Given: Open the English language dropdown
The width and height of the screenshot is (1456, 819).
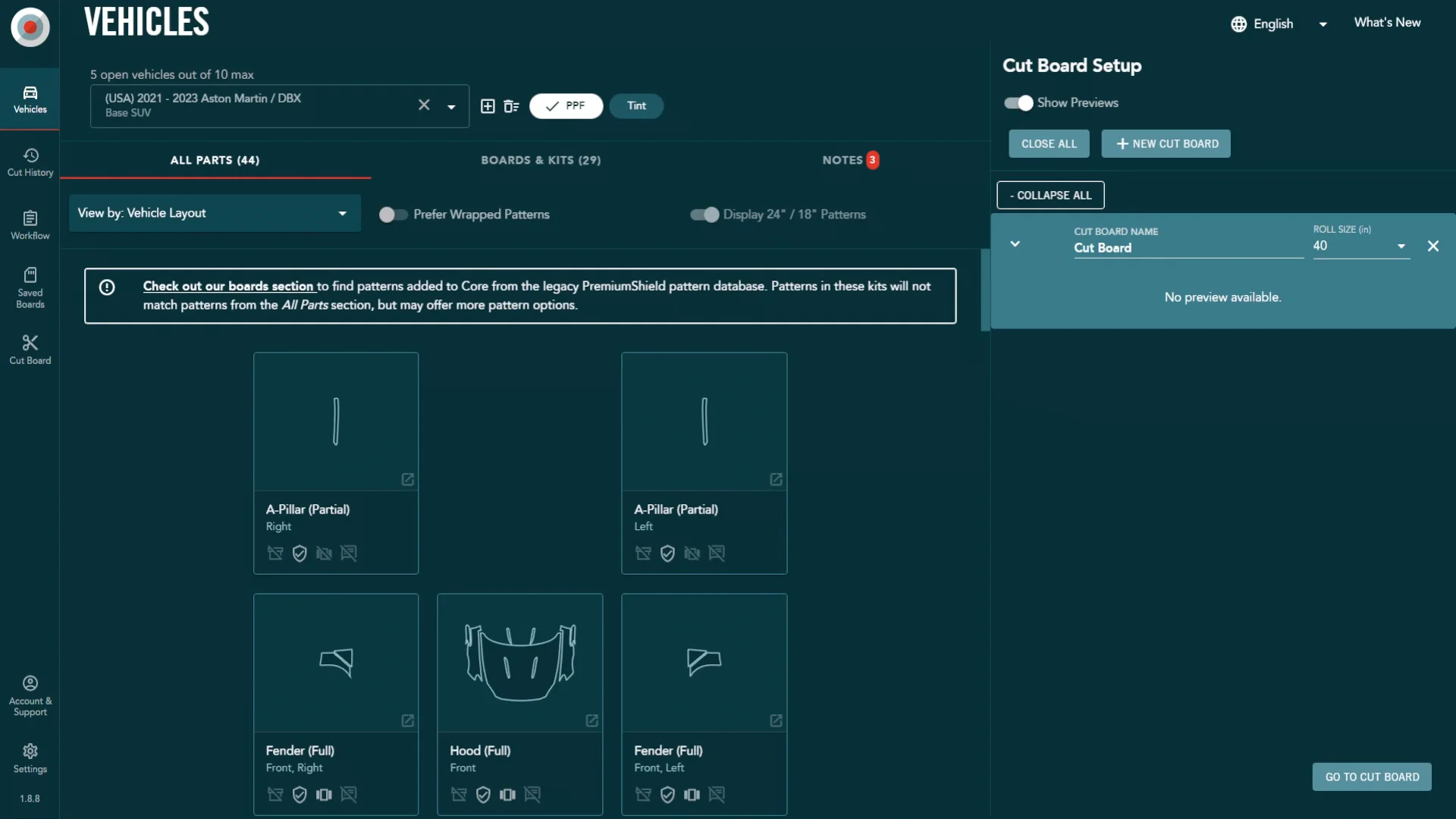Looking at the screenshot, I should [1279, 24].
